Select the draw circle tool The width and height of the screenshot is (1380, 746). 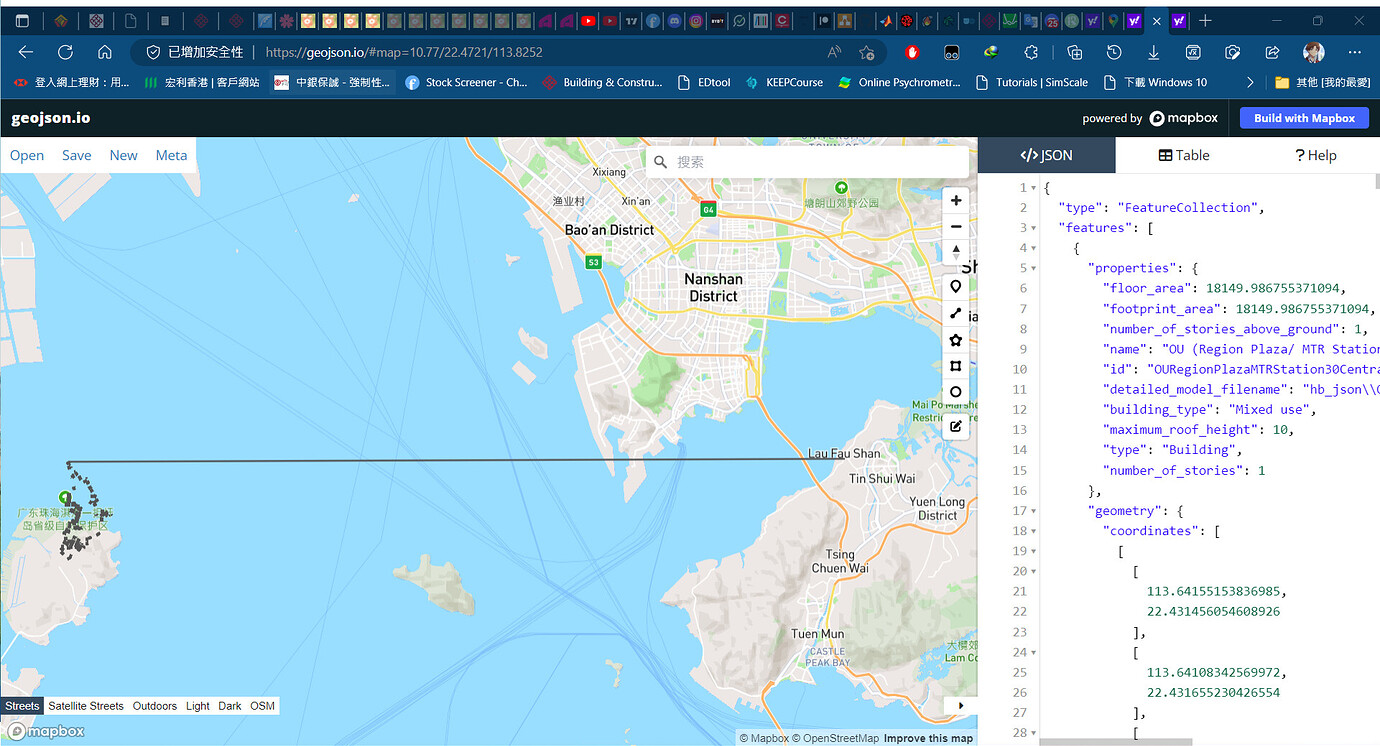[x=956, y=392]
